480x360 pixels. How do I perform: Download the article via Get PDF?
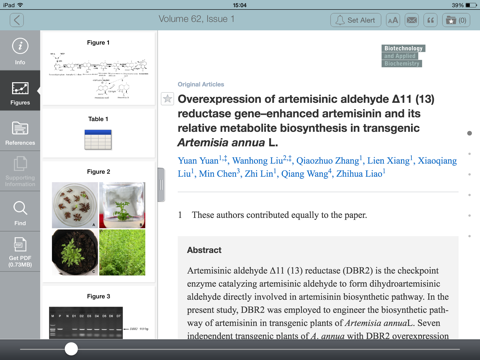(x=20, y=252)
